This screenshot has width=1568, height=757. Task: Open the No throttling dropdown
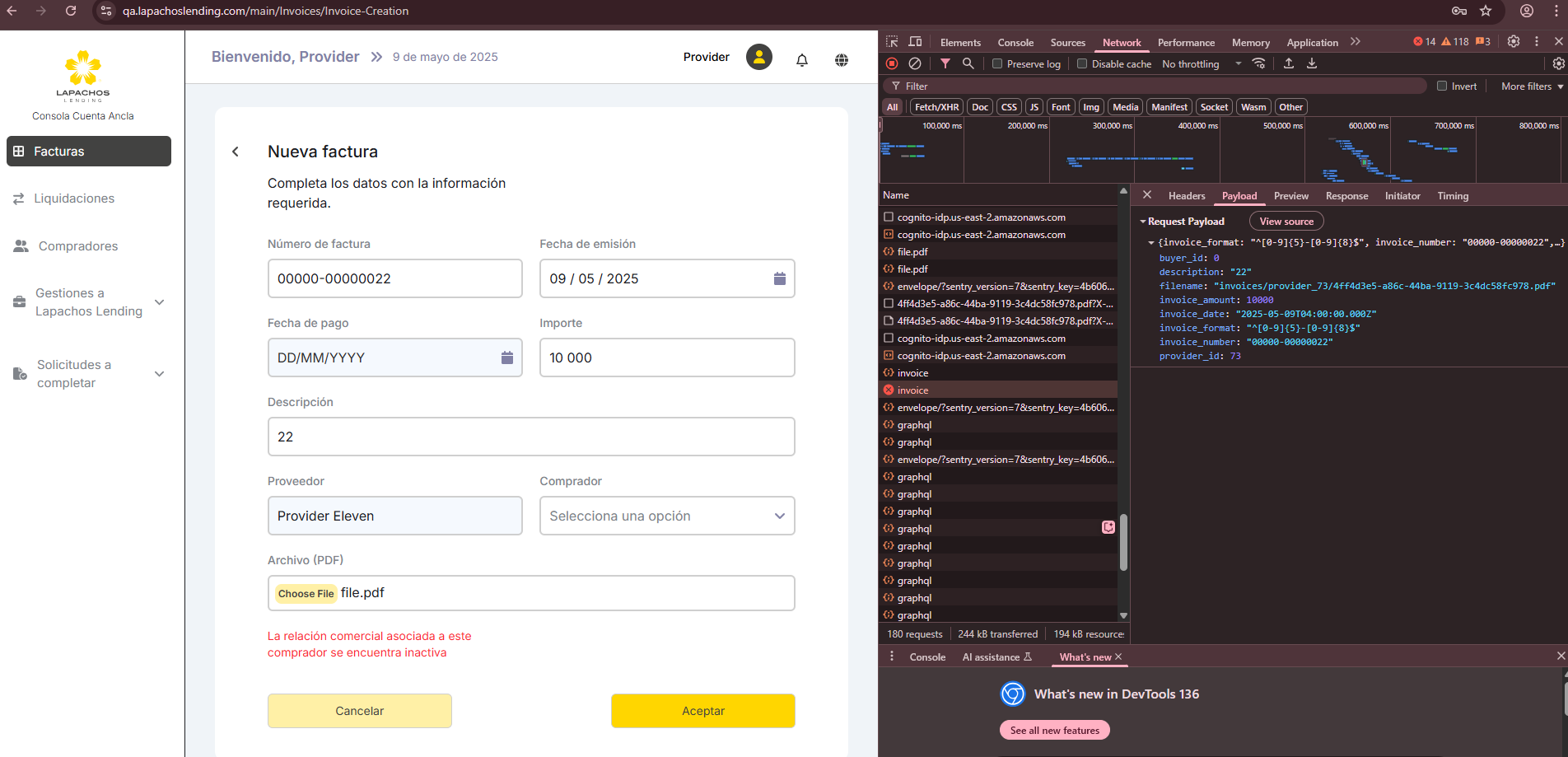[1201, 64]
